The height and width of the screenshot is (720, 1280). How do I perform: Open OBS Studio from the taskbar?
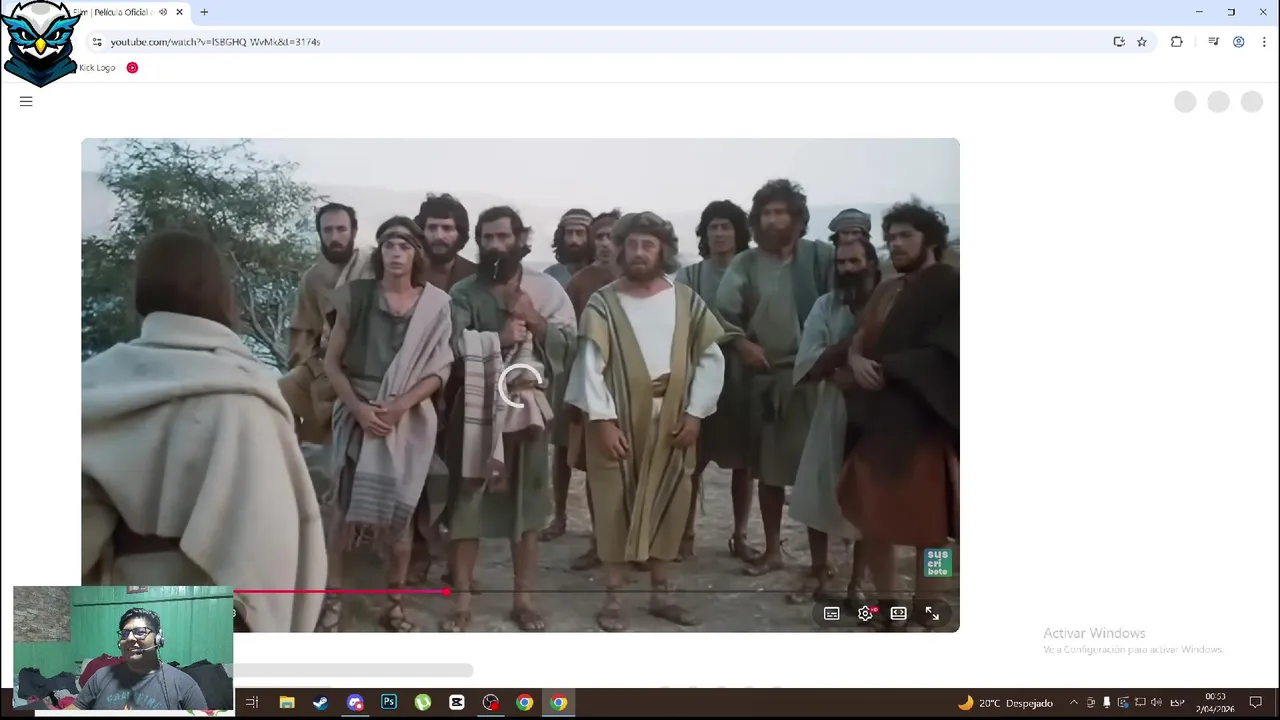(x=490, y=703)
